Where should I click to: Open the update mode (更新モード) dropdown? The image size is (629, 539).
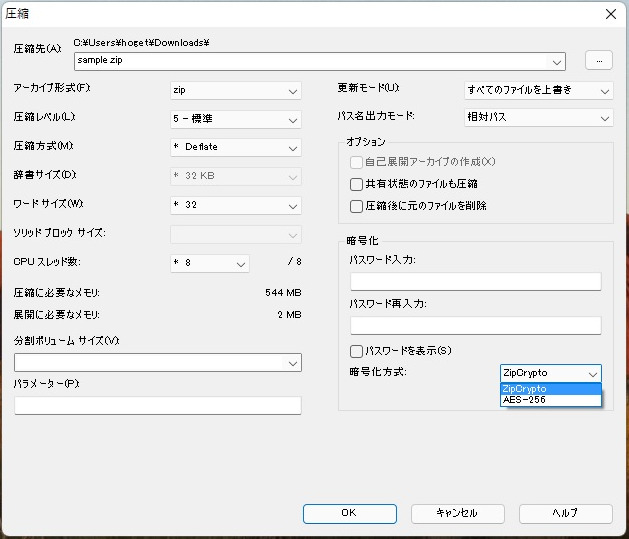pos(539,91)
